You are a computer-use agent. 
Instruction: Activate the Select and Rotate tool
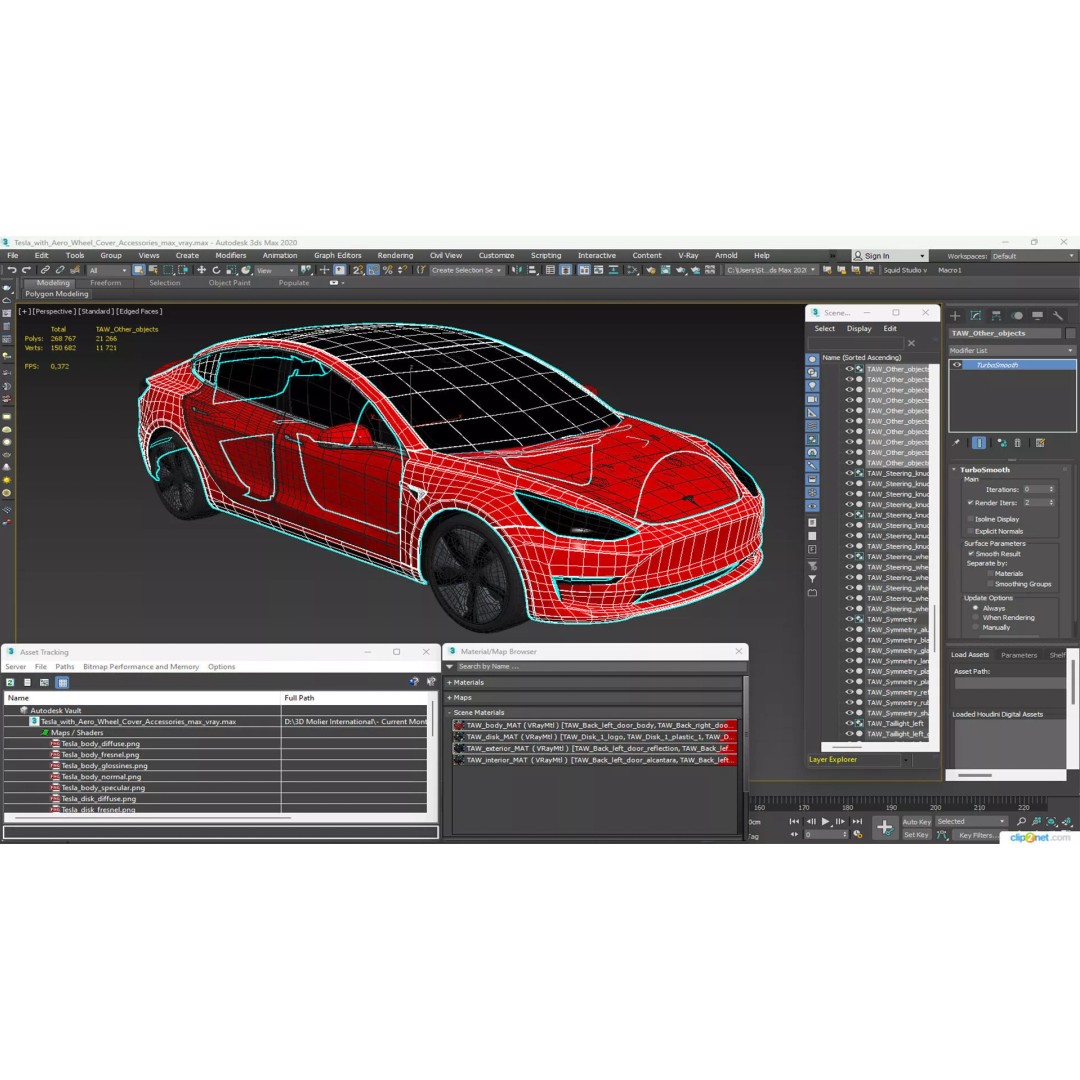click(216, 270)
